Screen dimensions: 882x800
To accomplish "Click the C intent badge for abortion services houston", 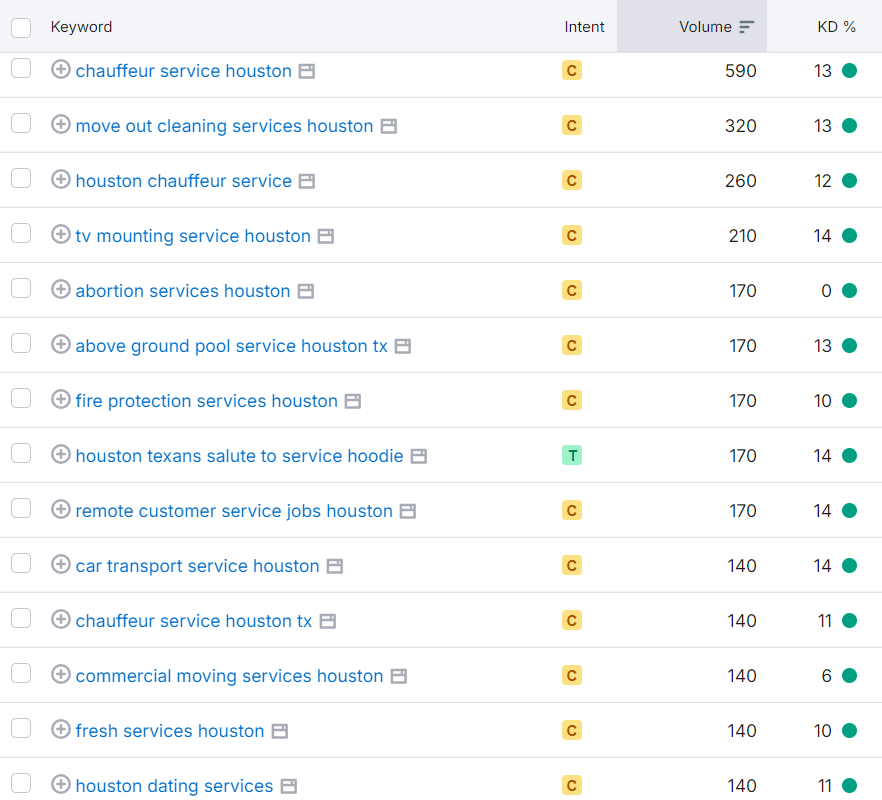I will point(572,290).
